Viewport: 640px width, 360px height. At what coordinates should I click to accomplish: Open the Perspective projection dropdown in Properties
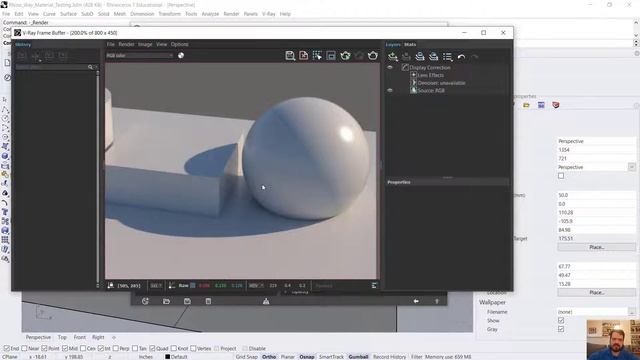(631, 167)
